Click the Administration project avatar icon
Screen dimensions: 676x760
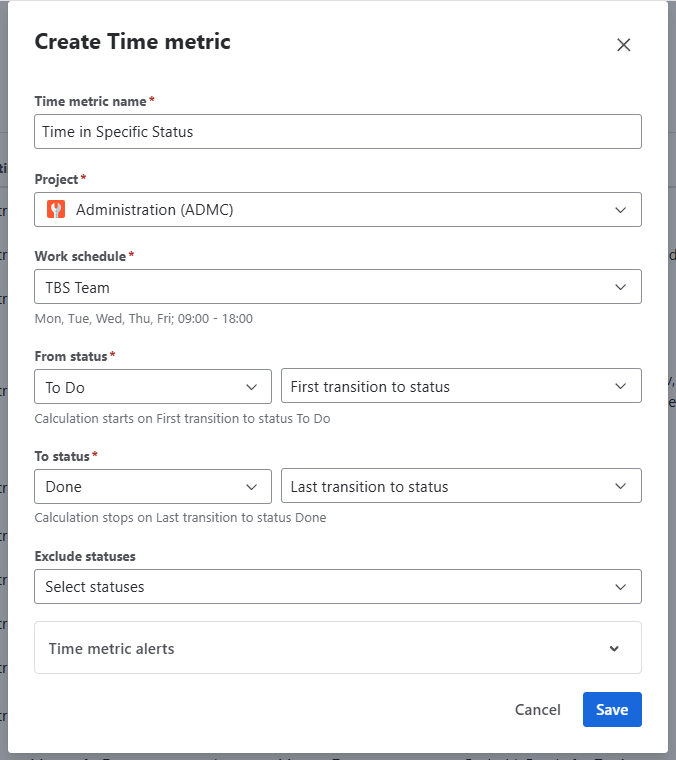tap(56, 210)
